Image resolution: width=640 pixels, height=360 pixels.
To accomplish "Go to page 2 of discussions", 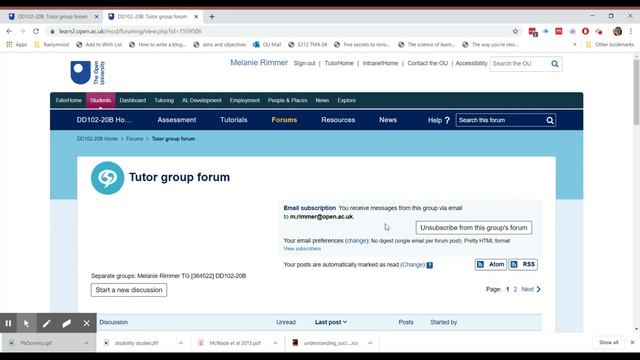I will (x=515, y=289).
